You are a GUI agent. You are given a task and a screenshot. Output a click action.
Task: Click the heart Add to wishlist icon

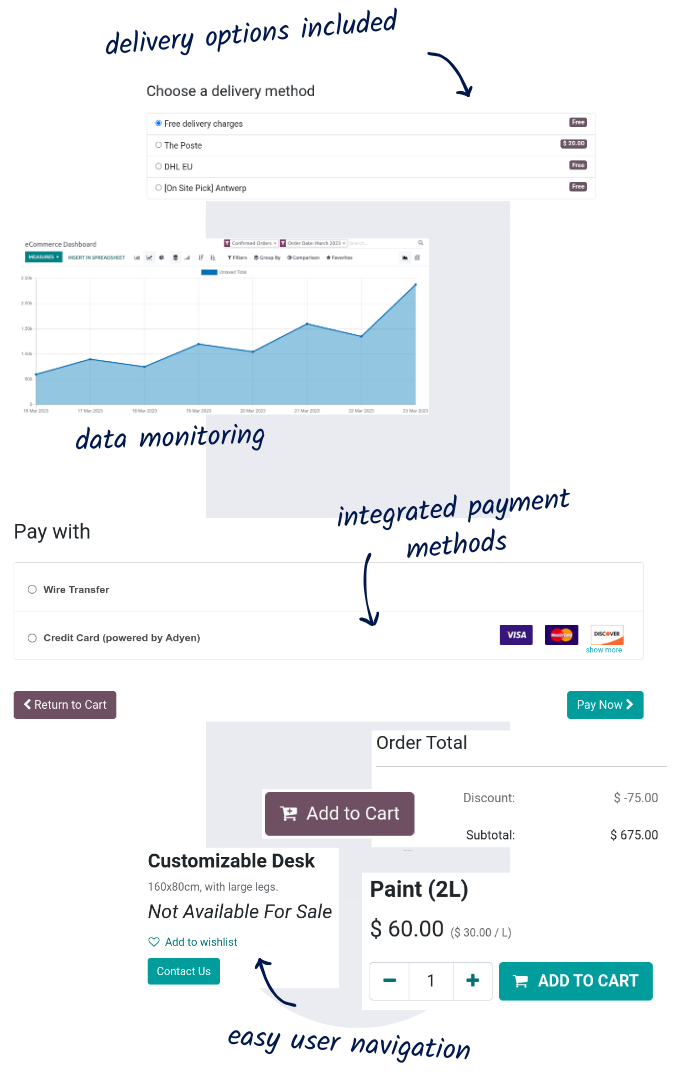pos(154,942)
